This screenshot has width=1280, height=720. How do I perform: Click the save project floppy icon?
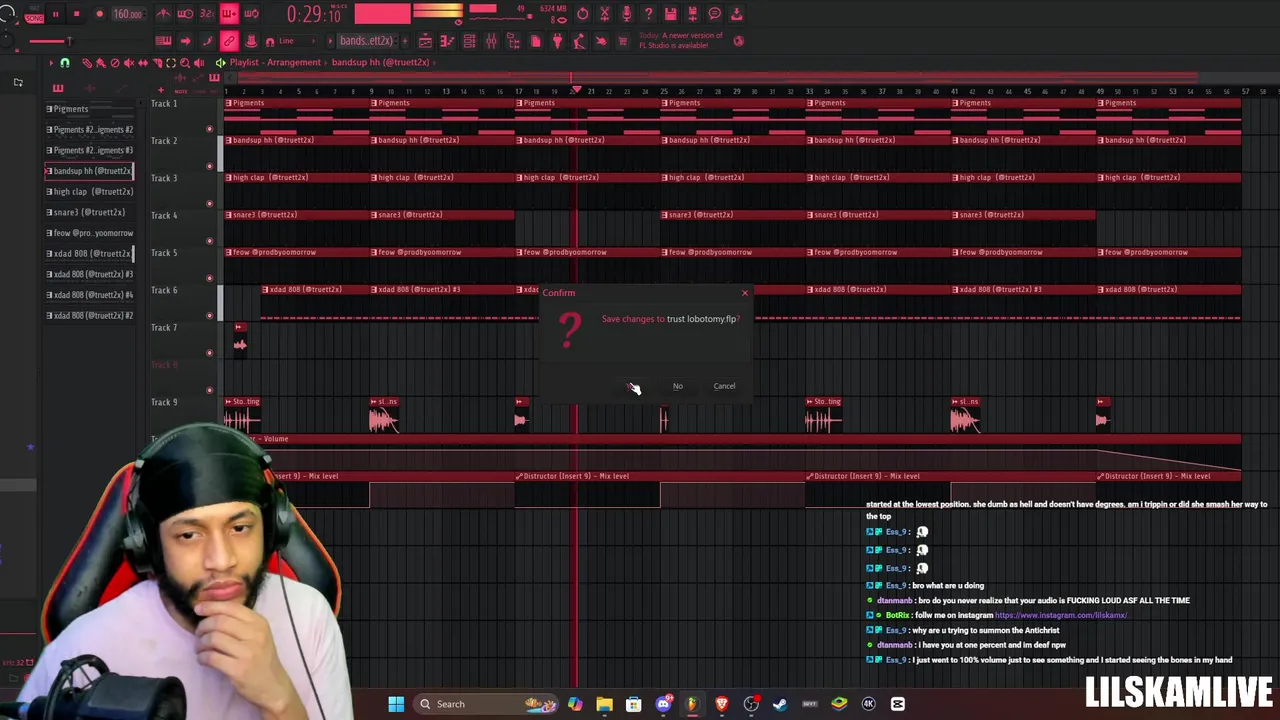click(671, 14)
